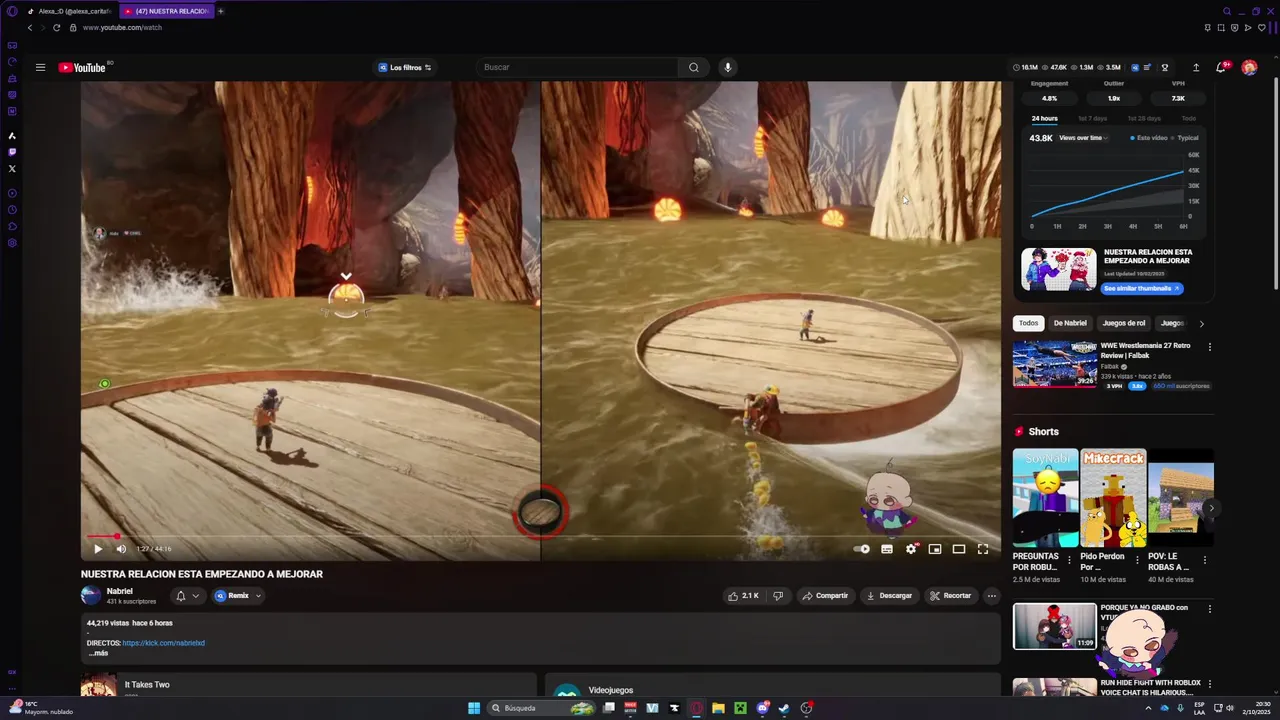This screenshot has height=720, width=1280.
Task: Start voice search with microphone icon
Action: pyautogui.click(x=727, y=68)
